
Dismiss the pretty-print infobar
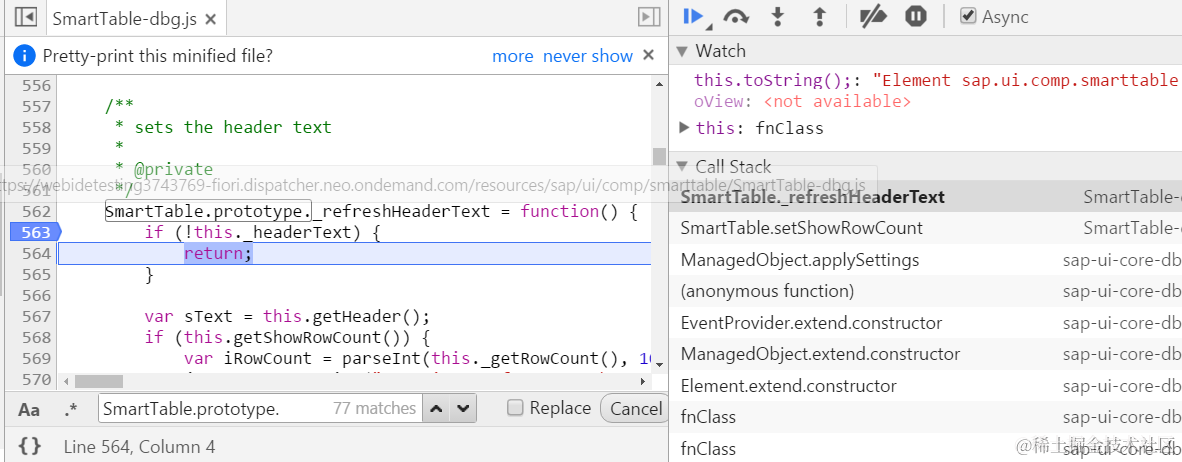(648, 55)
